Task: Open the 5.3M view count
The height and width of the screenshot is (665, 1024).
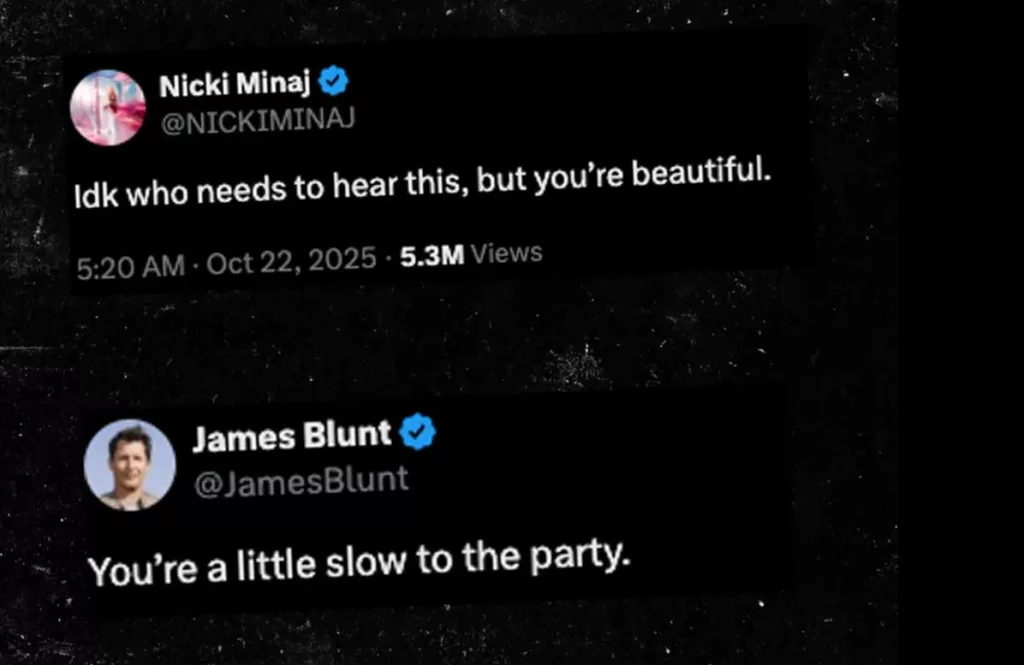Action: coord(431,256)
